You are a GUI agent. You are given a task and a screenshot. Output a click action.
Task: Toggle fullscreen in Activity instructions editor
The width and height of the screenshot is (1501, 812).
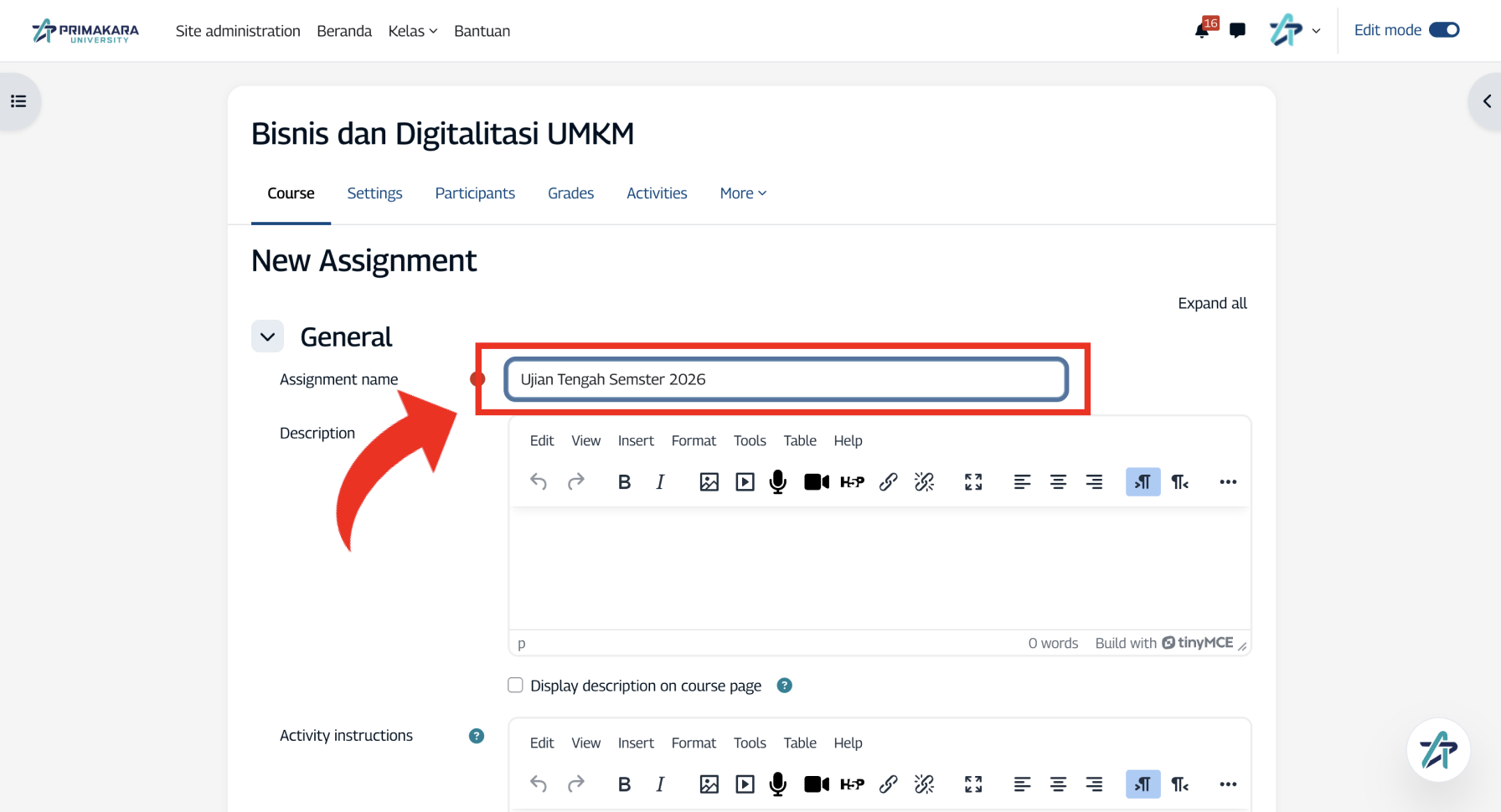tap(973, 784)
